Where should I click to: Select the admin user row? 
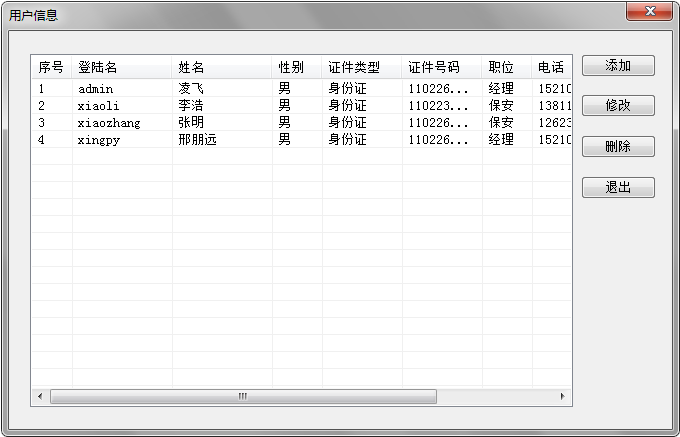point(96,89)
